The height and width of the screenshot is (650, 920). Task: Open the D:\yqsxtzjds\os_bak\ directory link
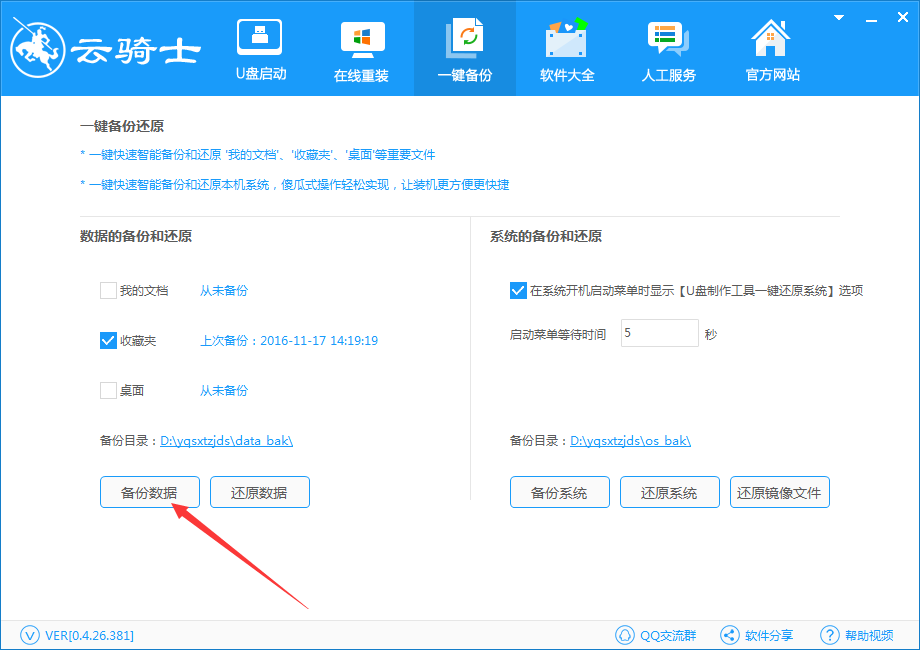point(630,441)
